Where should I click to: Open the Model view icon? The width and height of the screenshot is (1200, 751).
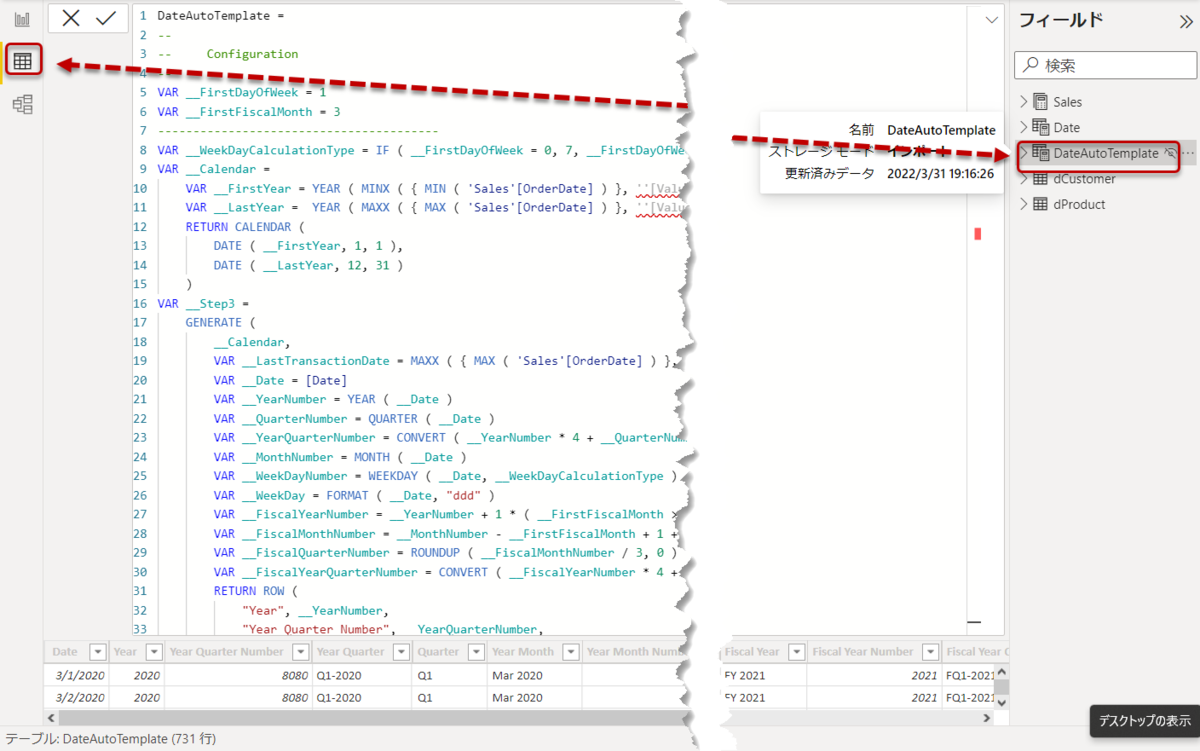tap(22, 104)
